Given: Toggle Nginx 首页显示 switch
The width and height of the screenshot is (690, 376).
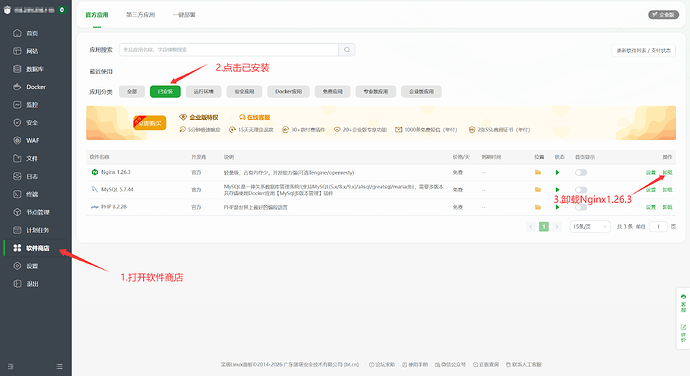Looking at the screenshot, I should (581, 173).
